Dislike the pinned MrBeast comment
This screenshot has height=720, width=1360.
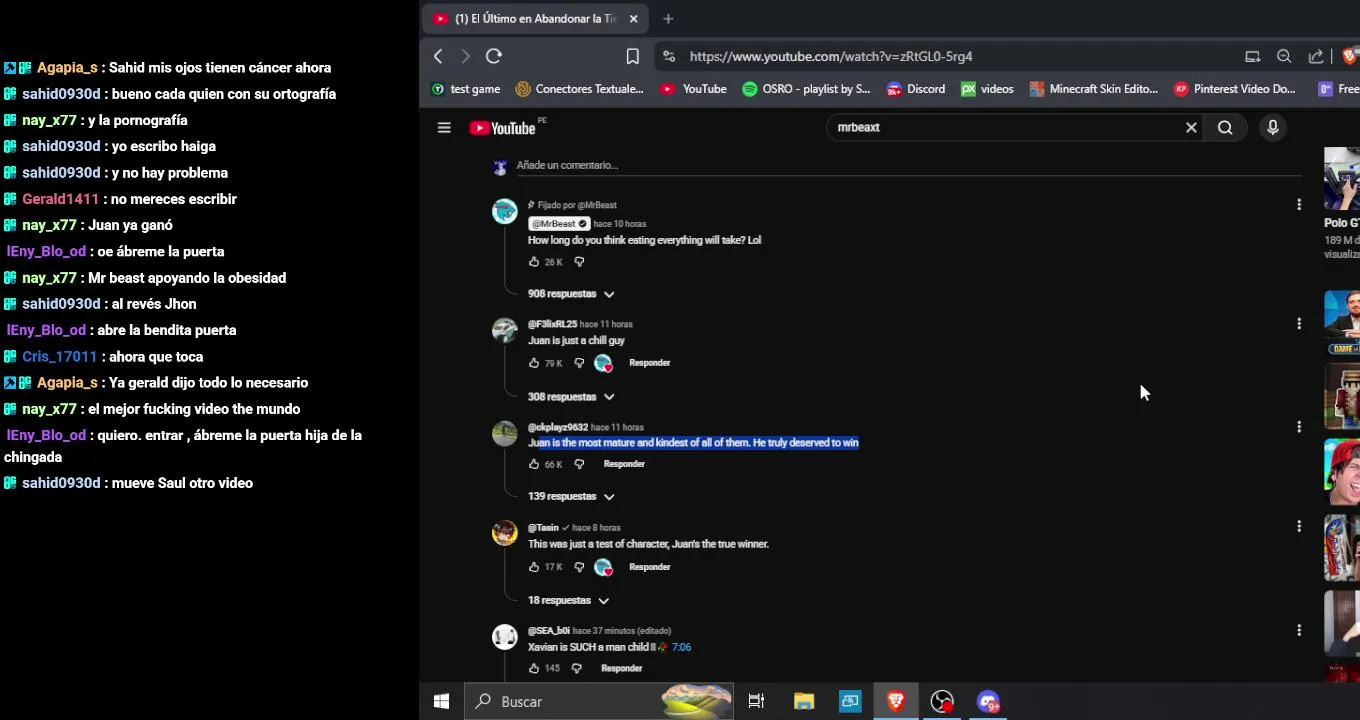(579, 262)
